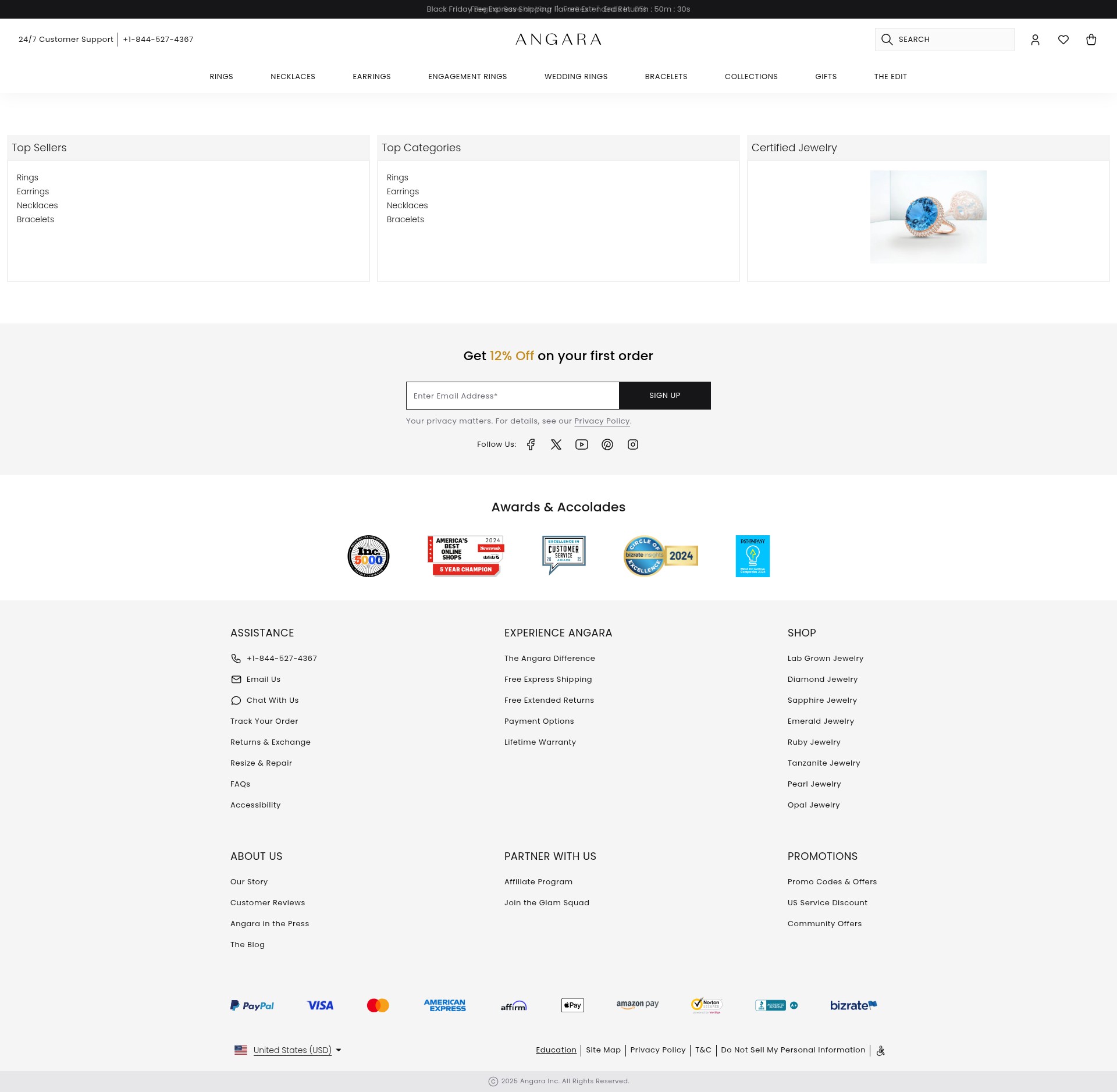This screenshot has width=1117, height=1092.
Task: Open the Privacy Policy link under email field
Action: click(602, 421)
